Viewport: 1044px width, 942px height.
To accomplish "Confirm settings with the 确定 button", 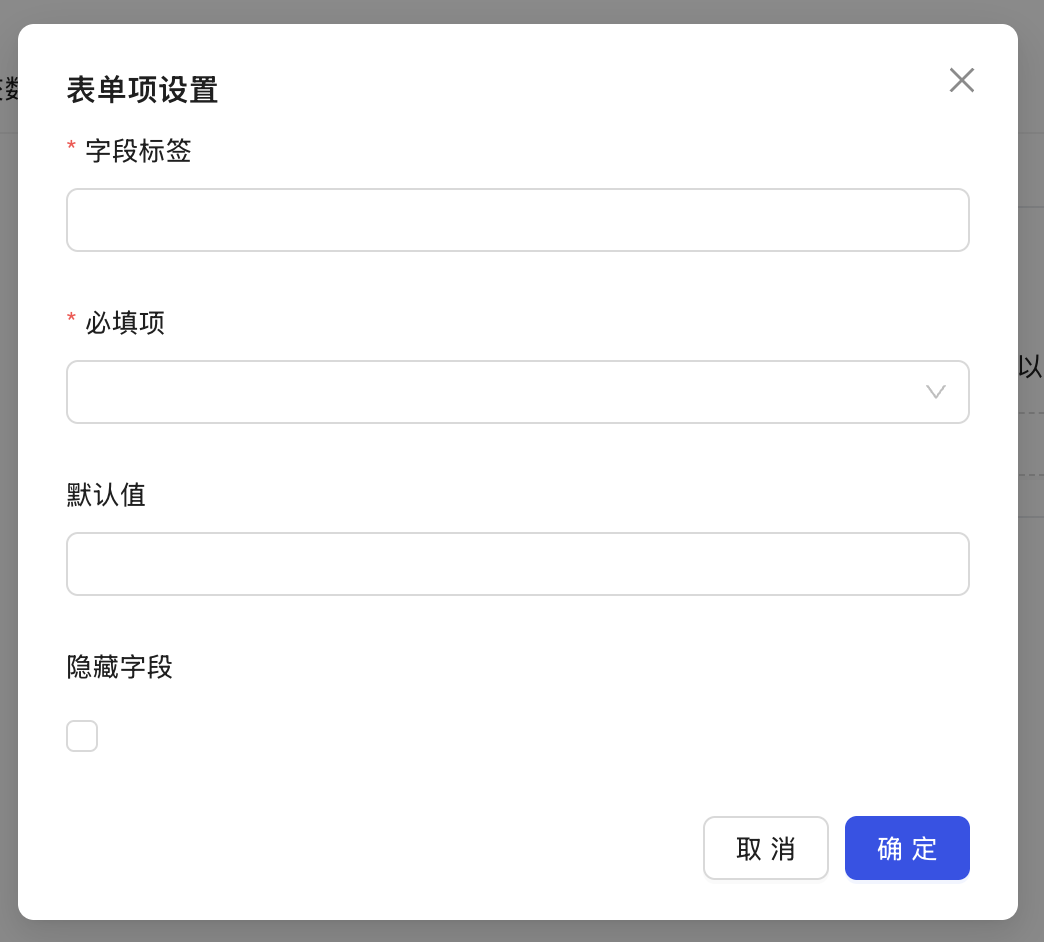I will pos(907,848).
